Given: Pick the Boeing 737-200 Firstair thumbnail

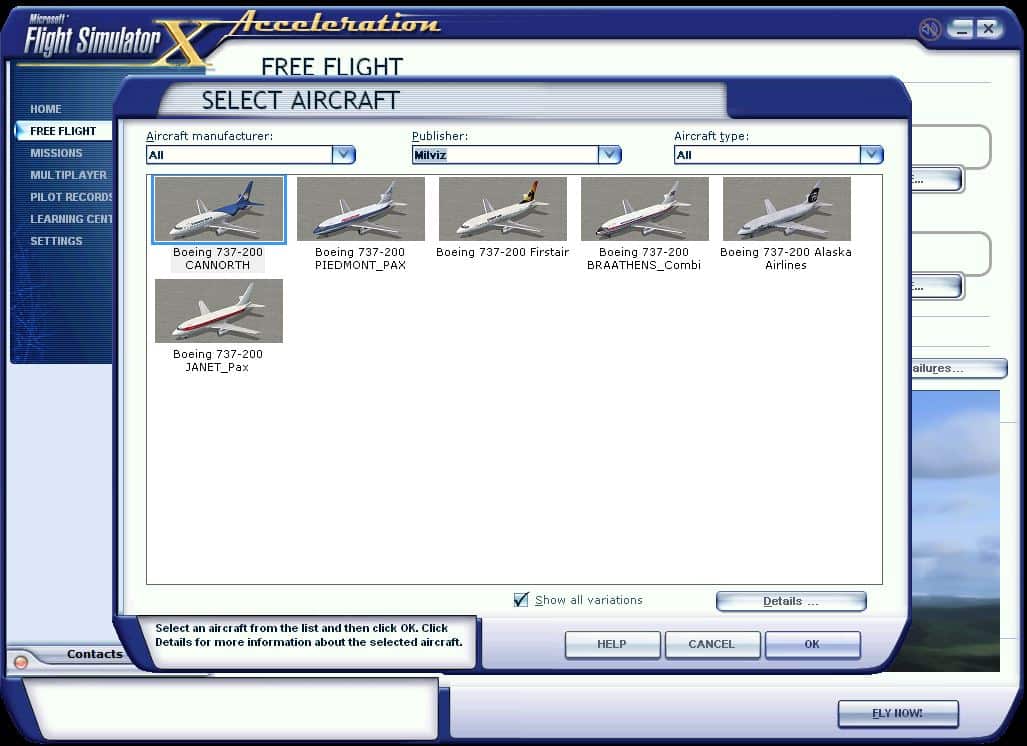Looking at the screenshot, I should 502,209.
